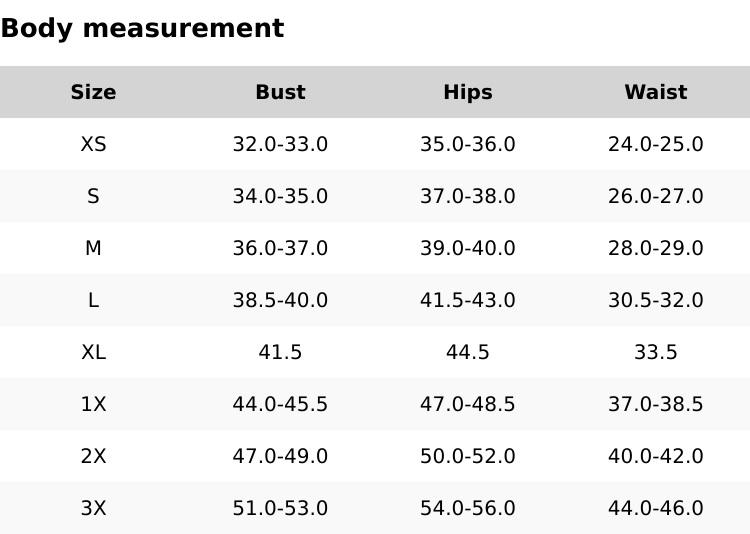Click the Body measurement heading
The width and height of the screenshot is (750, 534).
142,29
